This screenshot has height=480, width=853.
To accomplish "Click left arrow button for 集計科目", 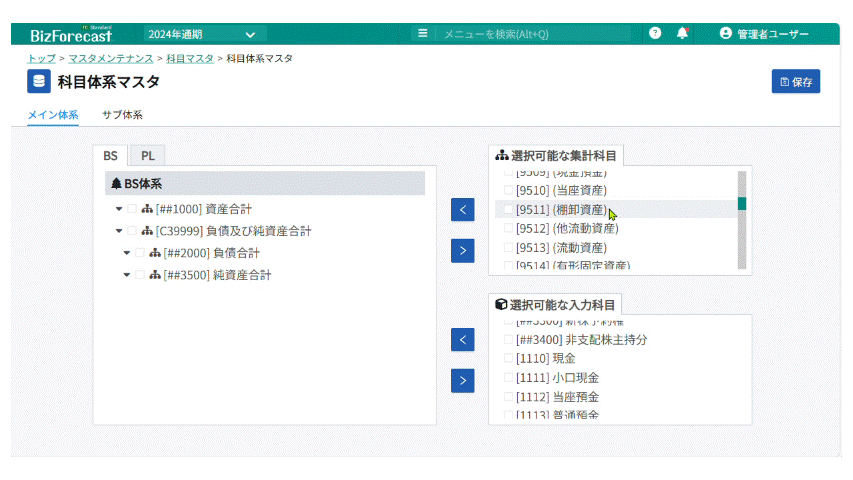I will [x=462, y=209].
